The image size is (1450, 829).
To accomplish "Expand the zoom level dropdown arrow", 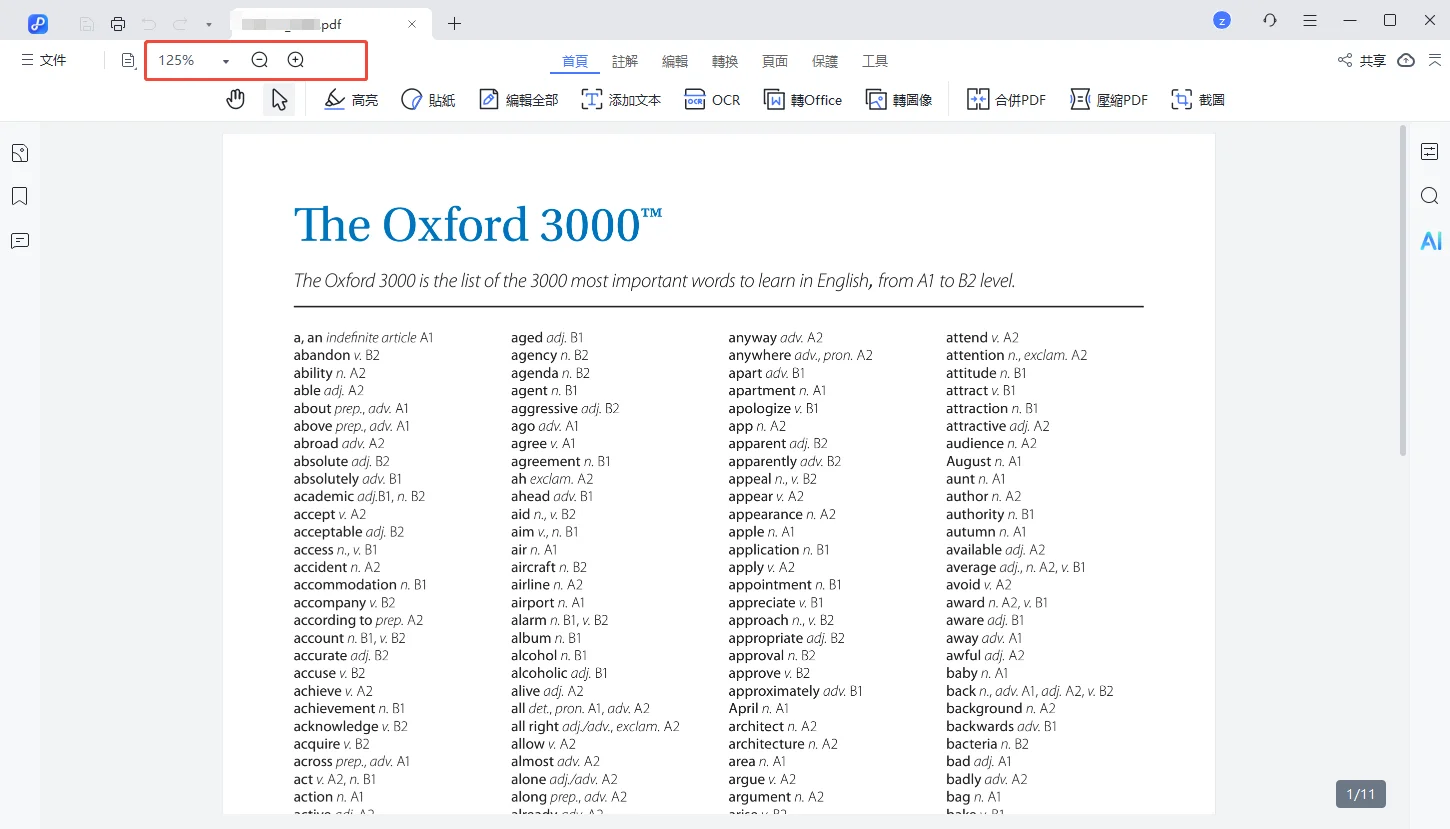I will (x=226, y=62).
